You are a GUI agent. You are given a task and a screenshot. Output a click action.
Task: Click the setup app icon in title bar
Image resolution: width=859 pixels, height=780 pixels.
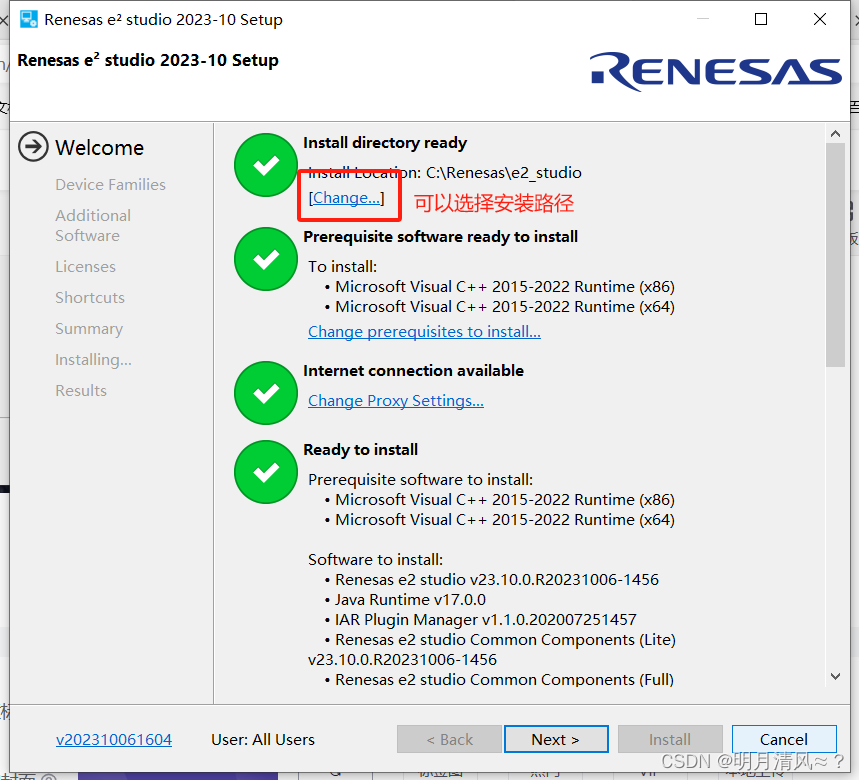coord(28,19)
